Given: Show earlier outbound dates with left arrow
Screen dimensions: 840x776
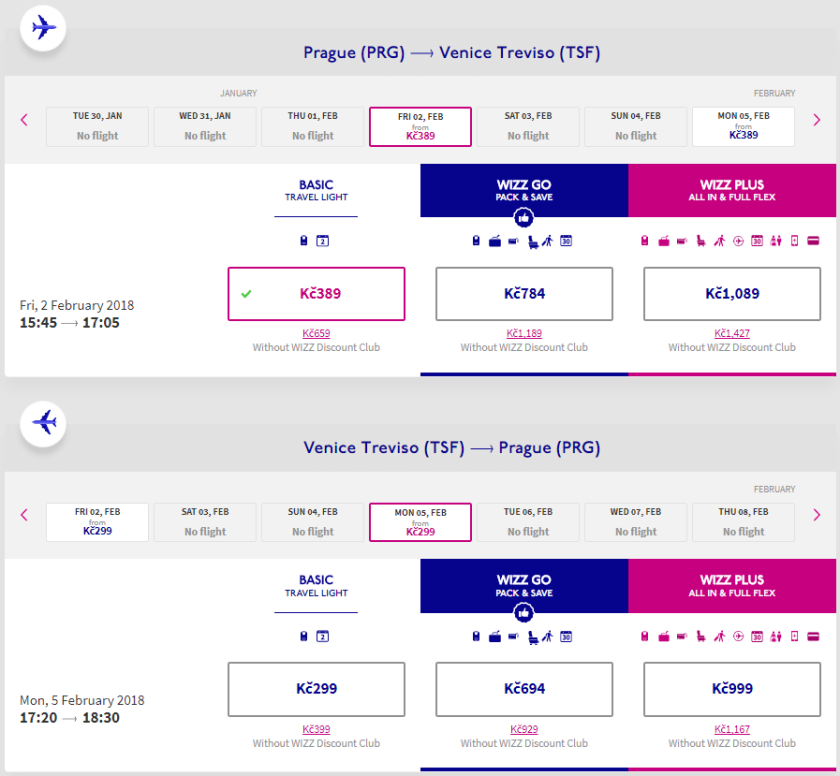Looking at the screenshot, I should click(24, 120).
